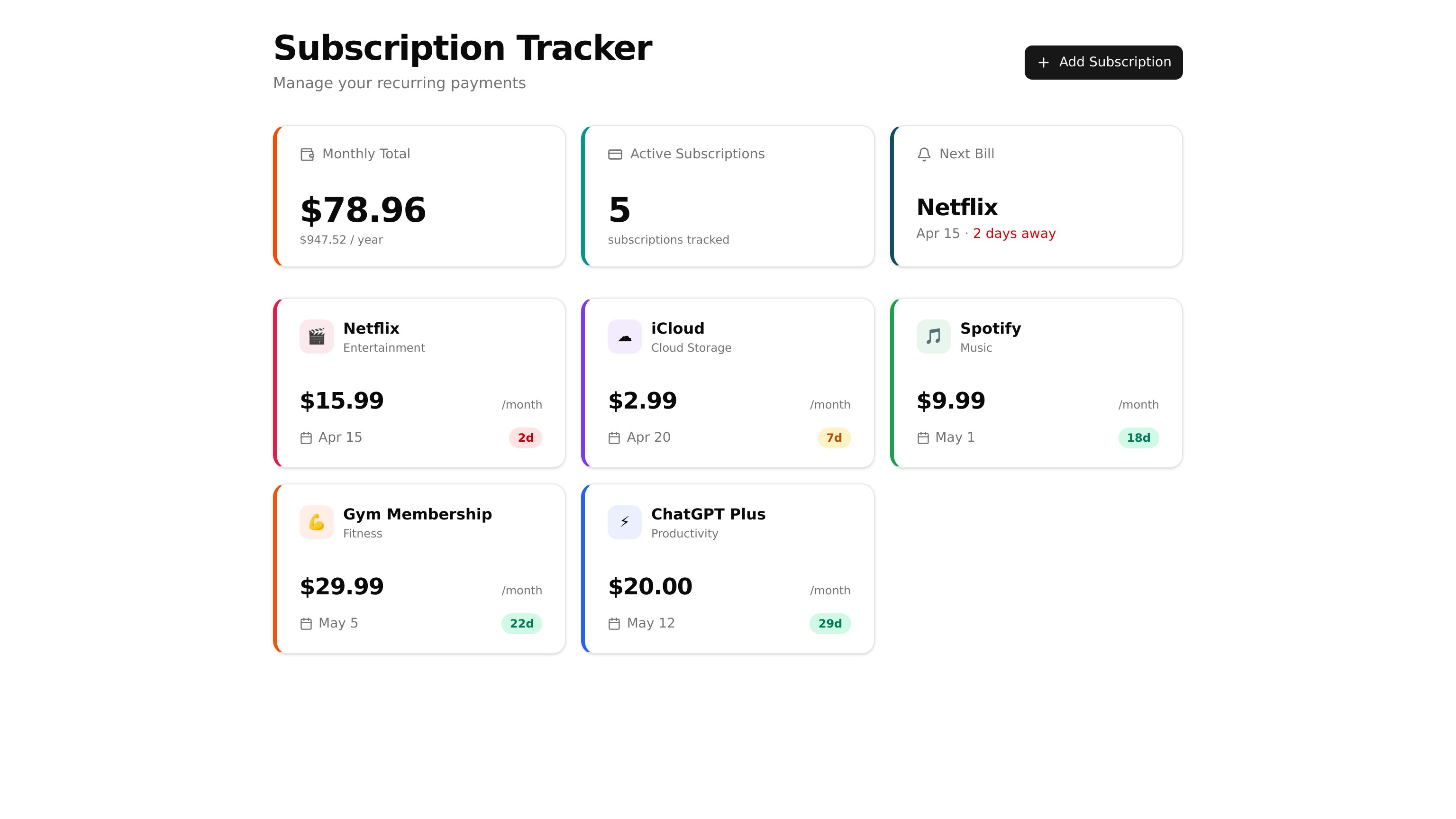The width and height of the screenshot is (1456, 819).
Task: Click the Netflix clapperboard icon
Action: point(316,337)
